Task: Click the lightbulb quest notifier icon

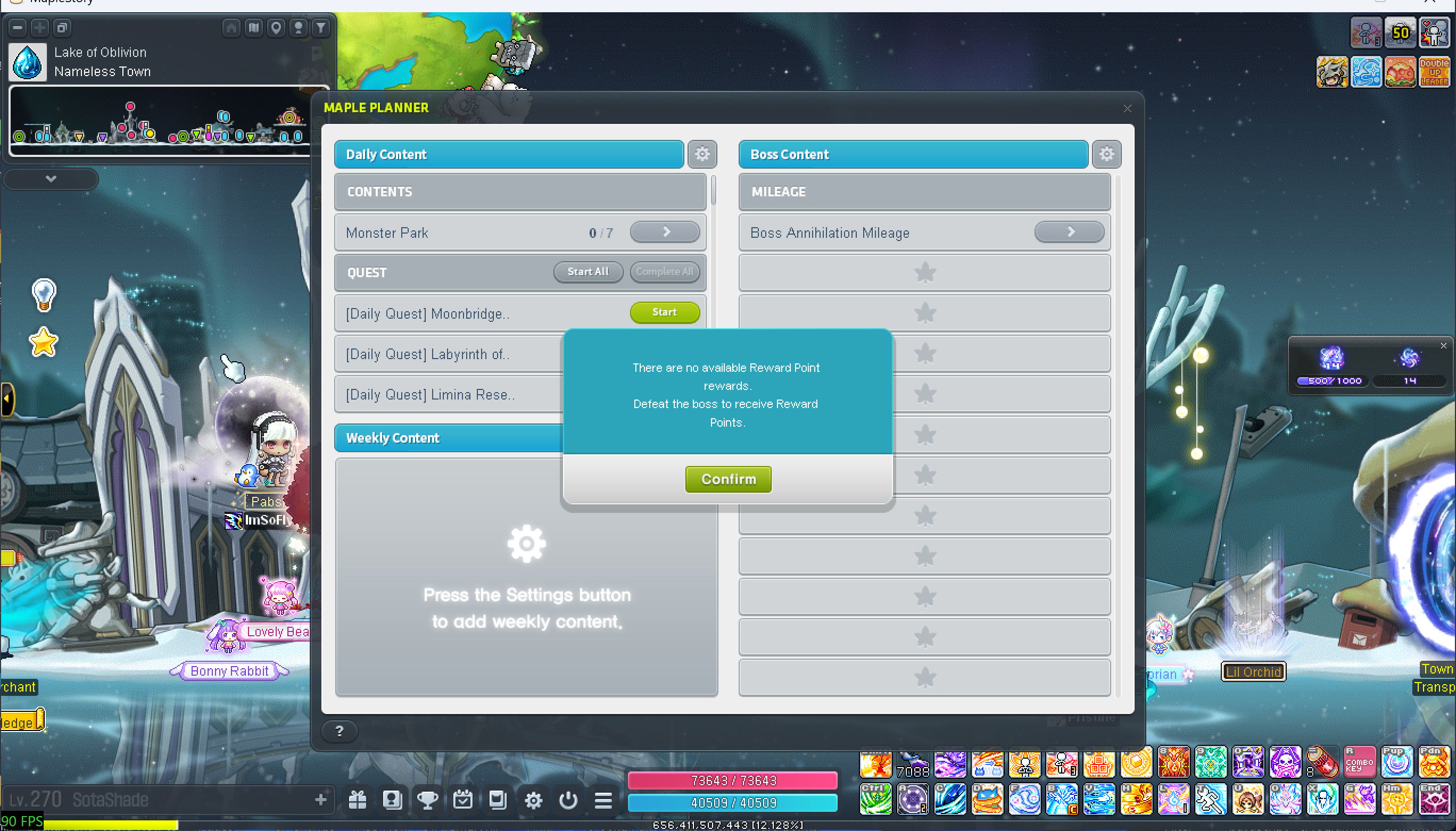Action: click(x=44, y=295)
